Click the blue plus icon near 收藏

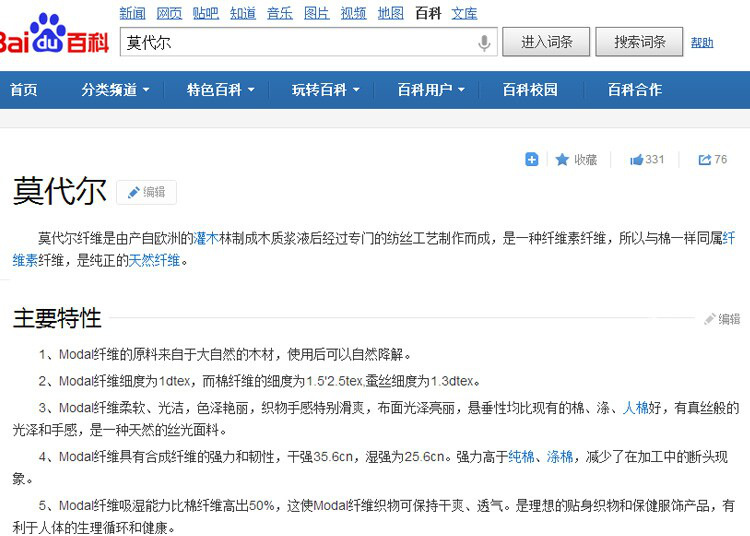532,159
